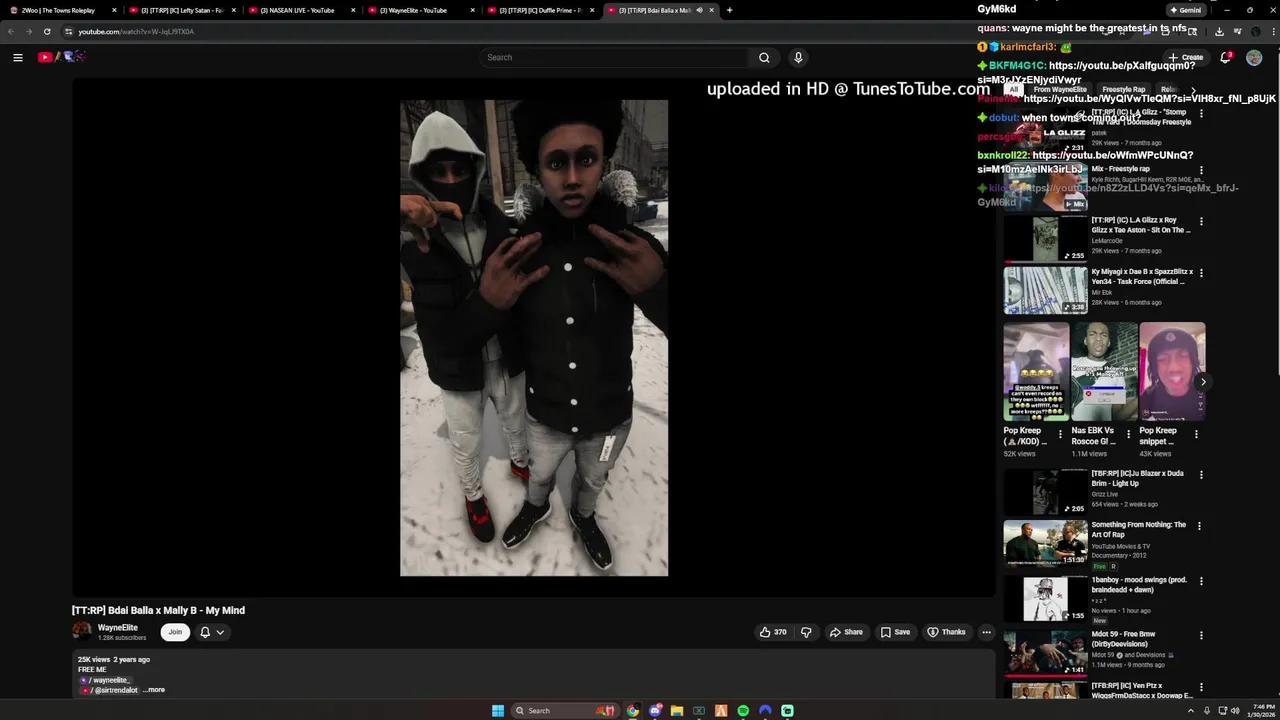Start voice search with microphone icon
The height and width of the screenshot is (720, 1280).
[x=798, y=57]
